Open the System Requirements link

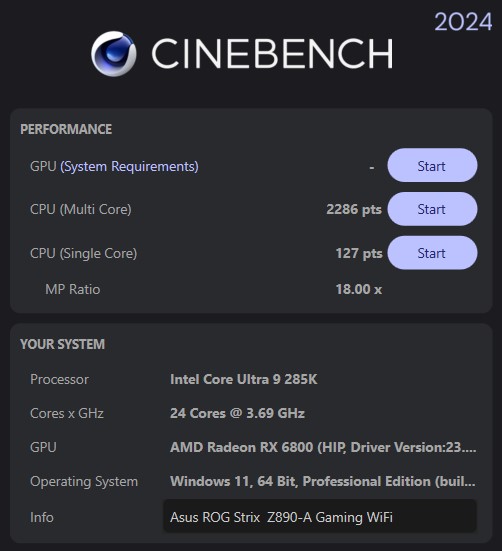pyautogui.click(x=129, y=167)
